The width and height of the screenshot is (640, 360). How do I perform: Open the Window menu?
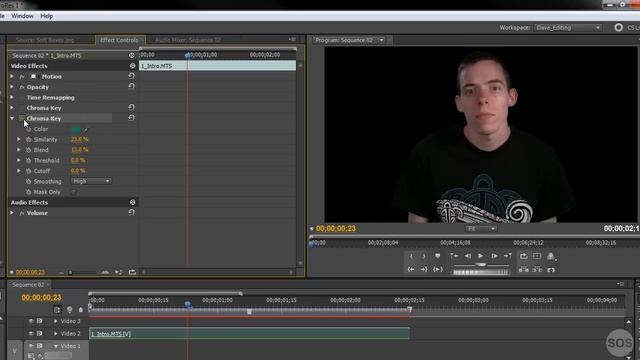tap(22, 16)
